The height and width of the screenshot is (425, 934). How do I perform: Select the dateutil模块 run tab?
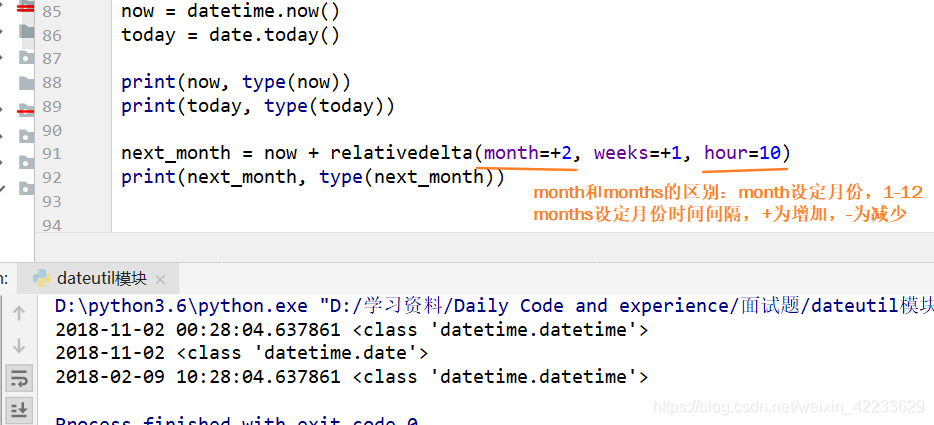click(100, 278)
